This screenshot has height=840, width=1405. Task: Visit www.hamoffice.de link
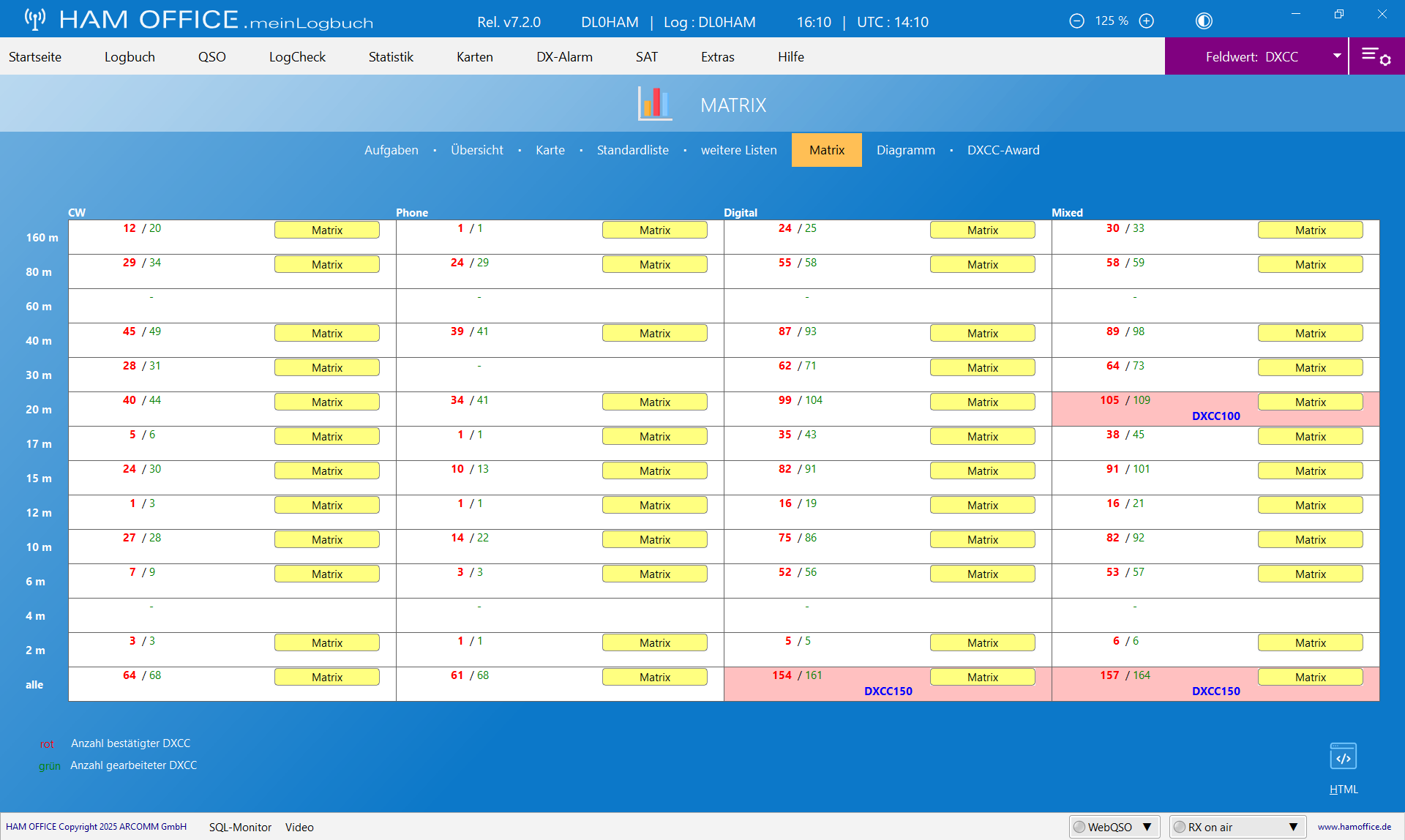[x=1354, y=827]
